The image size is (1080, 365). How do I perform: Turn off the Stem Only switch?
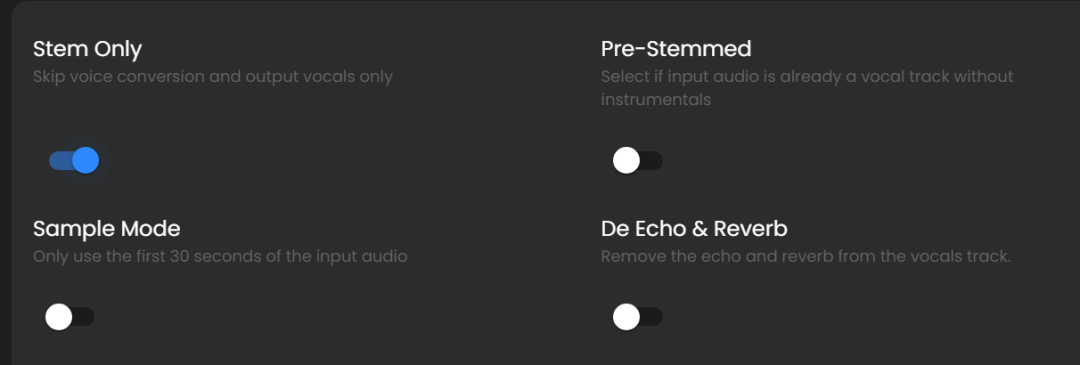(74, 160)
